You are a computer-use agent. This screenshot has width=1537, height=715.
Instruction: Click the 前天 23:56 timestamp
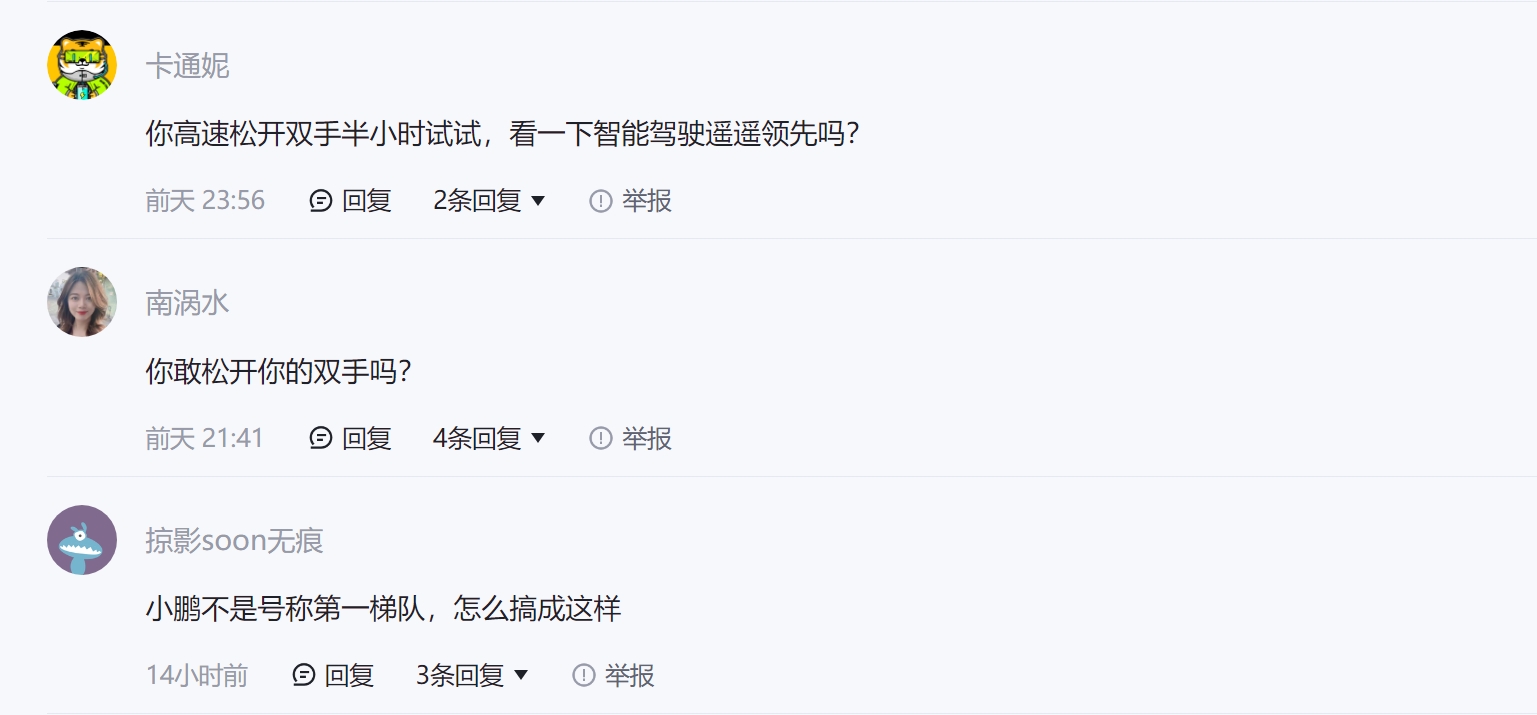pos(205,201)
